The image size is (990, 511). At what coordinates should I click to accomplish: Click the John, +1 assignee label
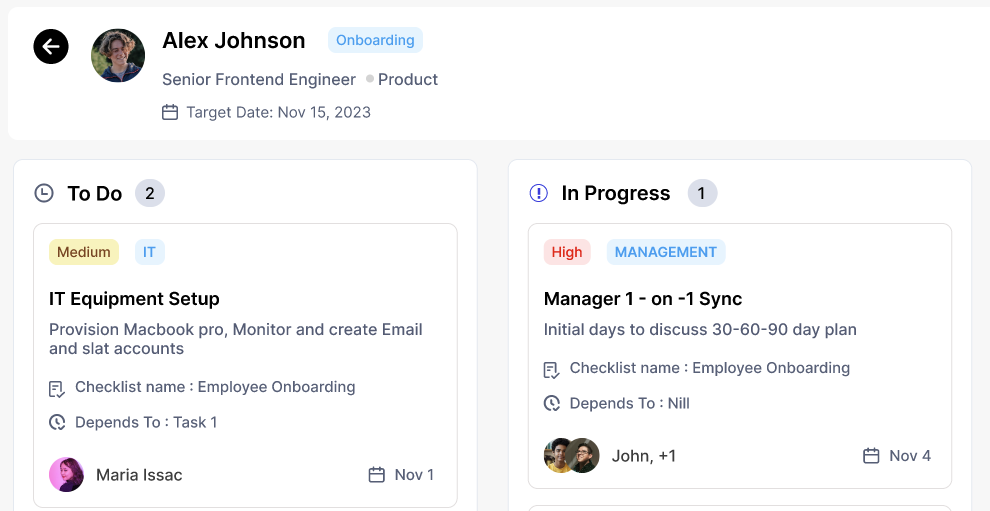644,456
